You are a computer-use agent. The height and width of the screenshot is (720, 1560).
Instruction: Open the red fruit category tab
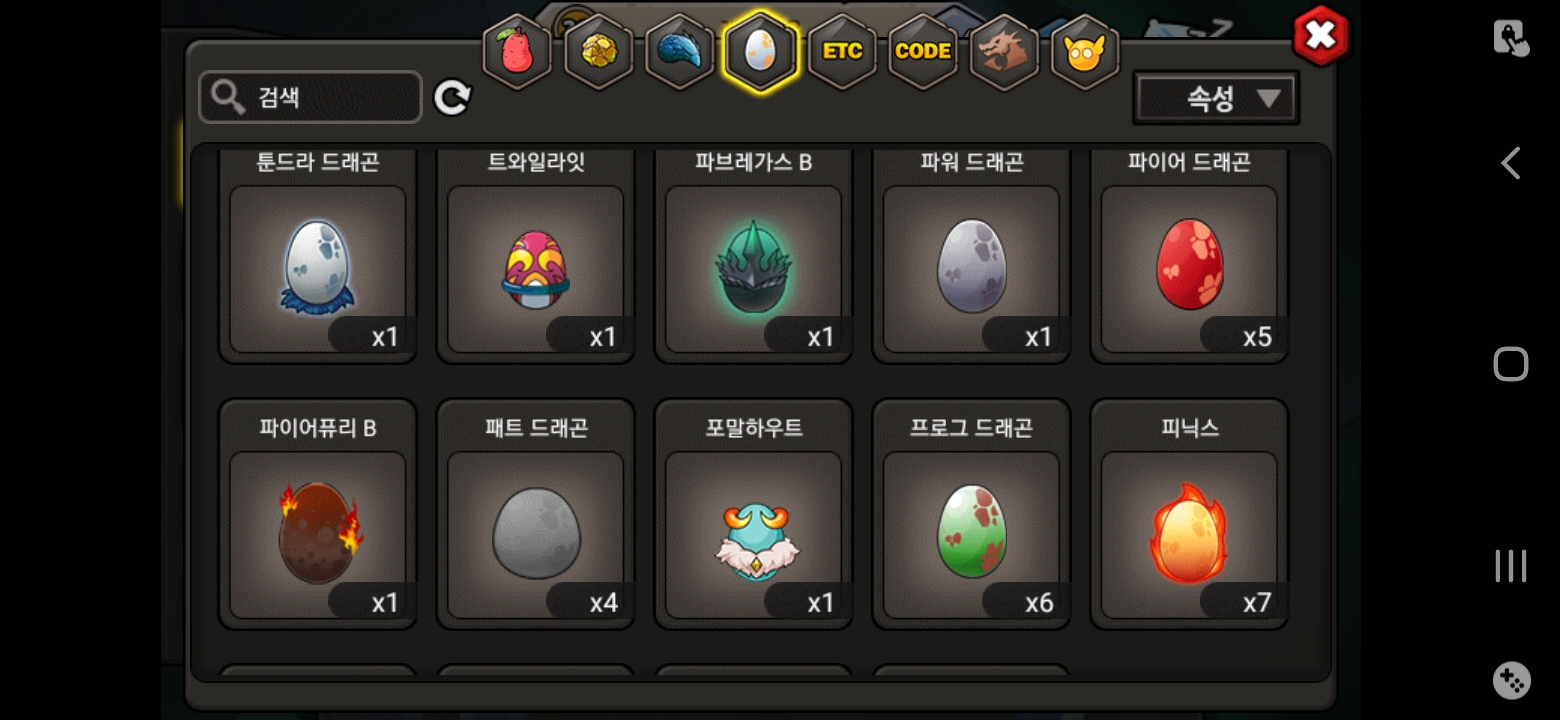pos(517,52)
